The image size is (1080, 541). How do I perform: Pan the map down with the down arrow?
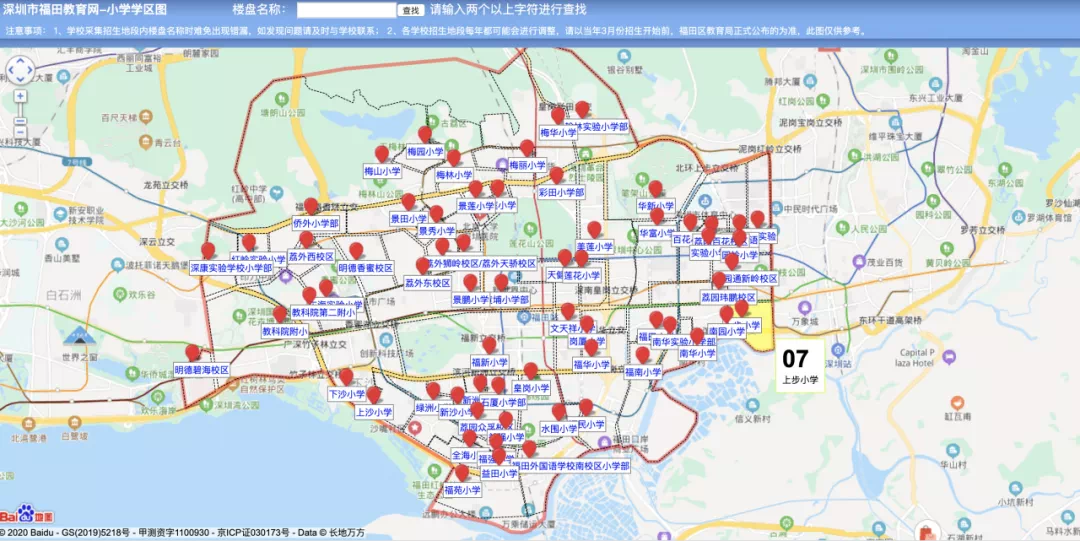point(20,79)
